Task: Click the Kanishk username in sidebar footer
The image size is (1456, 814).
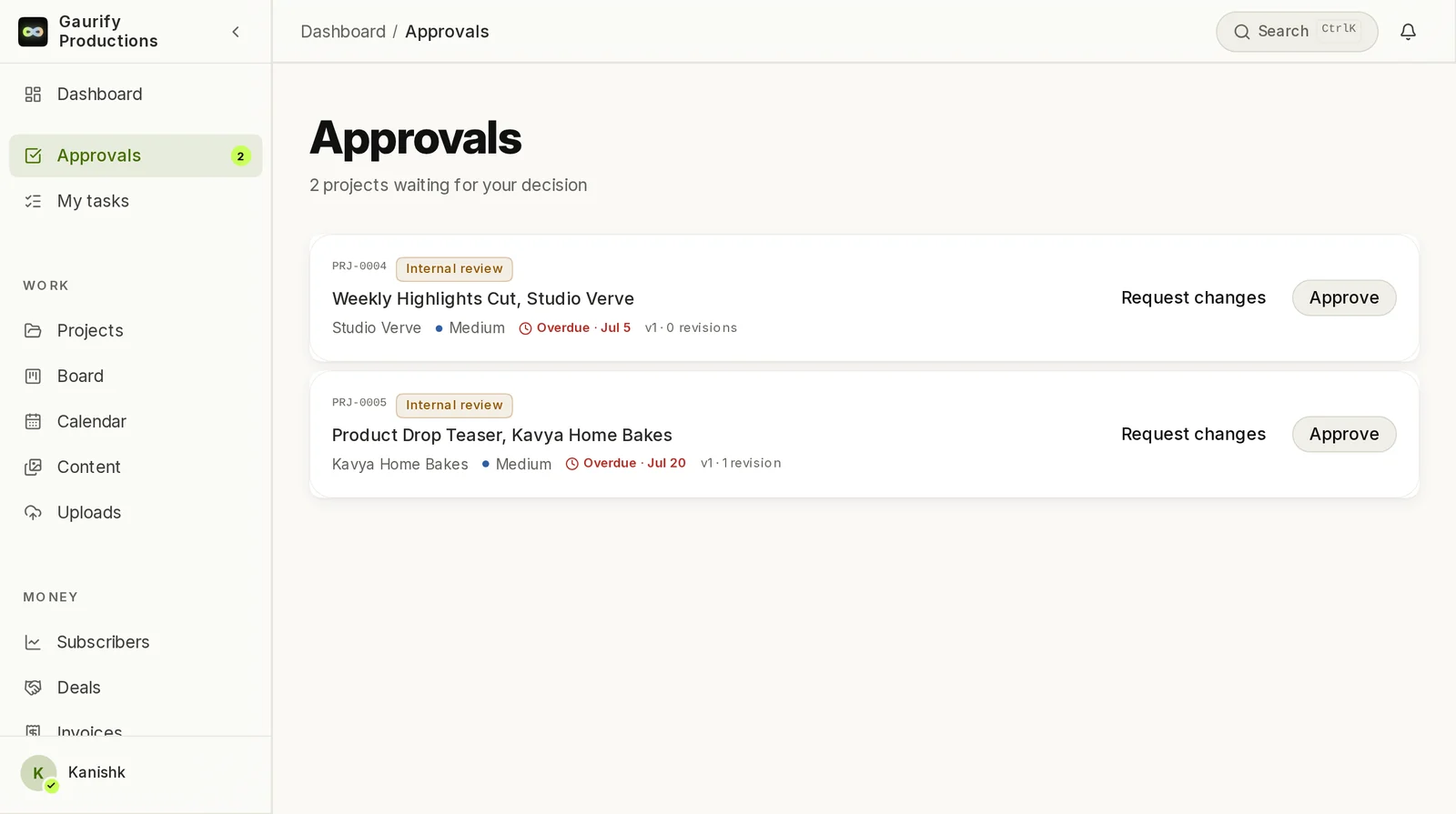Action: 96,772
